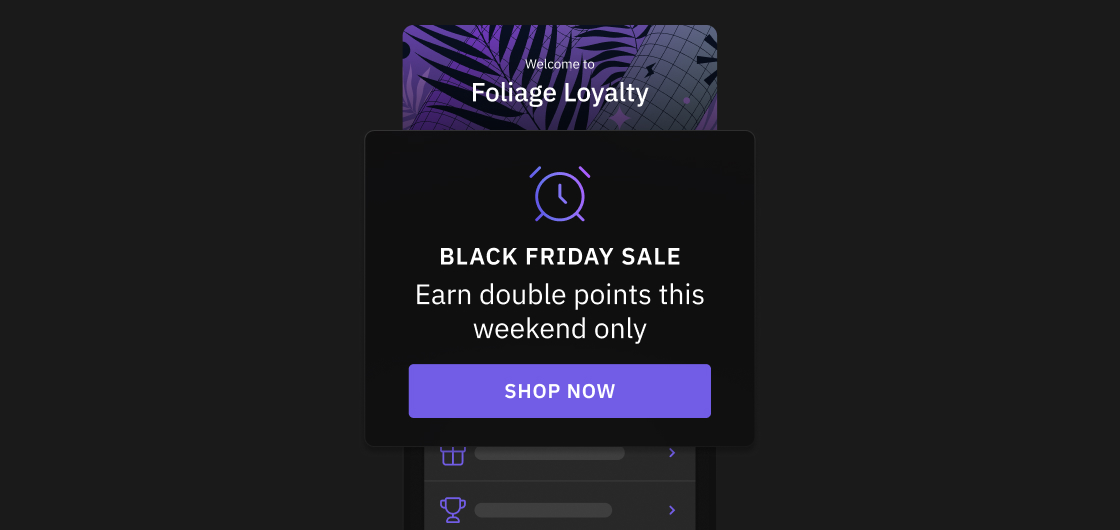
Task: Open the trophy row placeholder label
Action: 543,510
